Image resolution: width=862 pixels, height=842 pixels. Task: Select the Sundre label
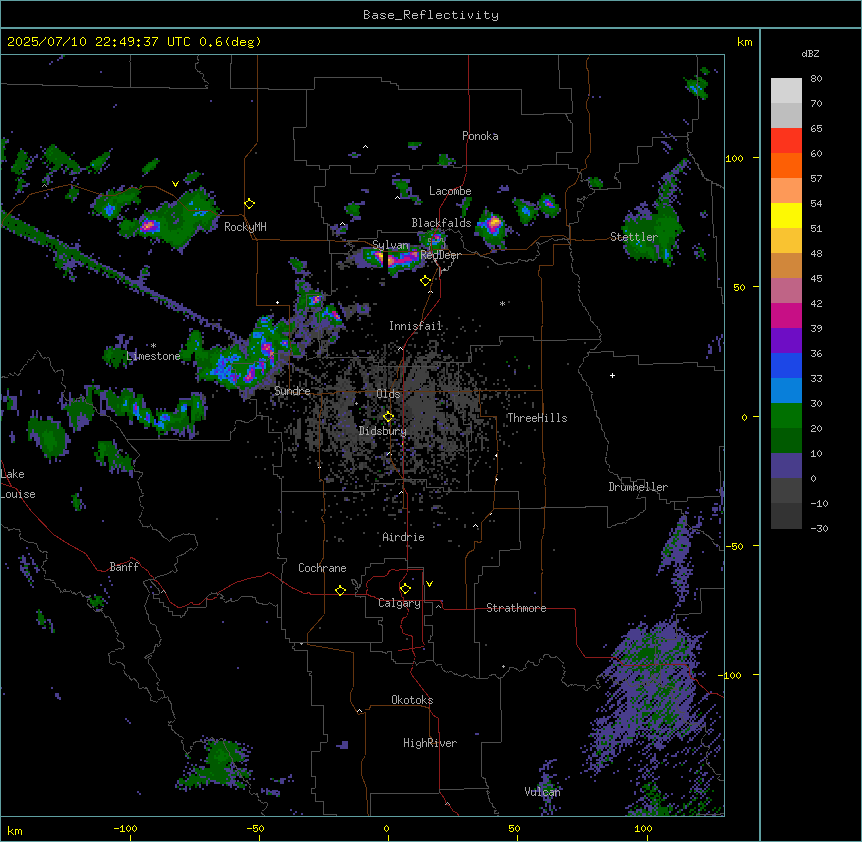pos(292,391)
